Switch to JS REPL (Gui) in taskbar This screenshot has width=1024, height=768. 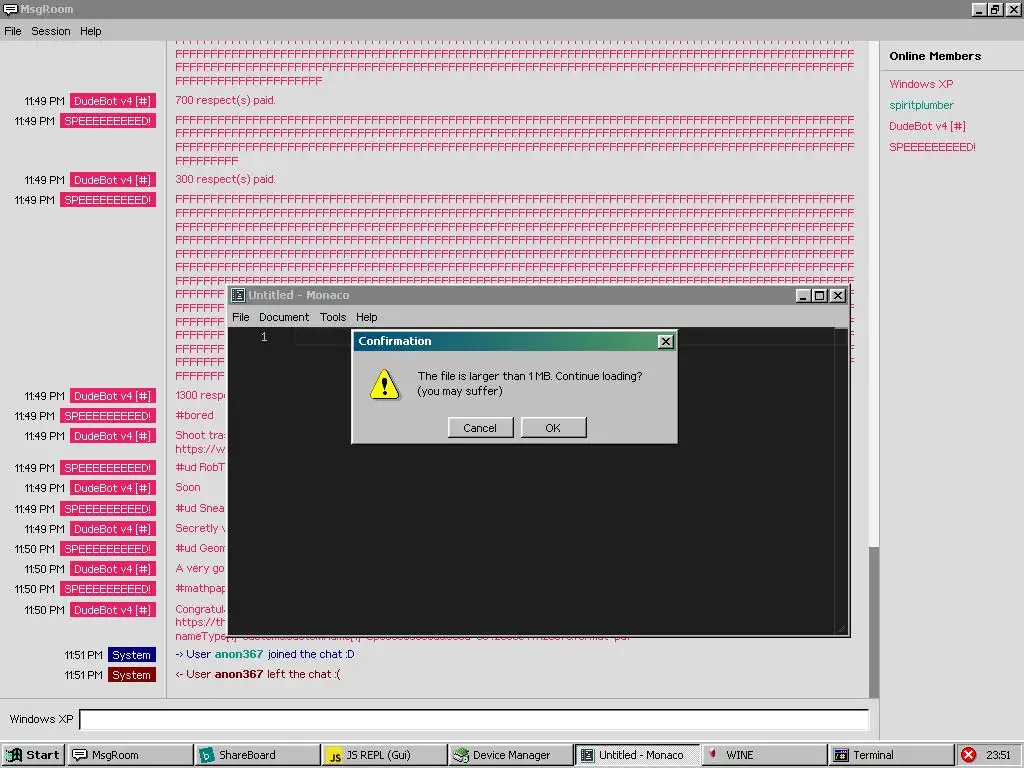tap(385, 755)
